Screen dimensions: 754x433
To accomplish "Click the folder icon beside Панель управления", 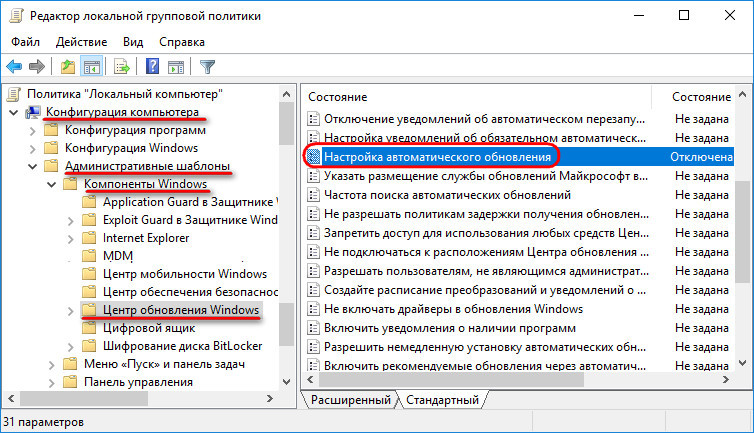I will click(70, 382).
